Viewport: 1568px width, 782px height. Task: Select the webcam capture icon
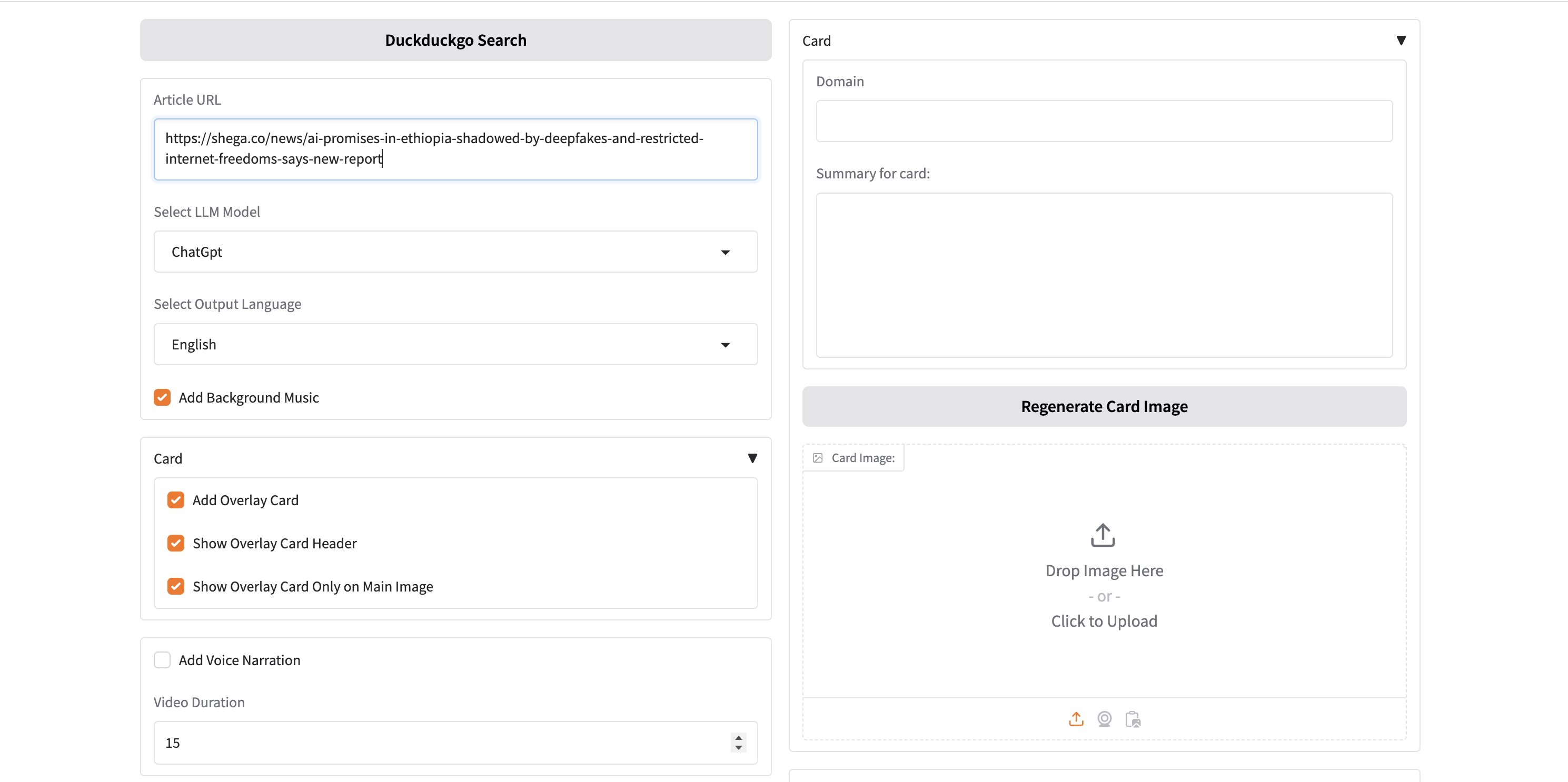pyautogui.click(x=1104, y=719)
